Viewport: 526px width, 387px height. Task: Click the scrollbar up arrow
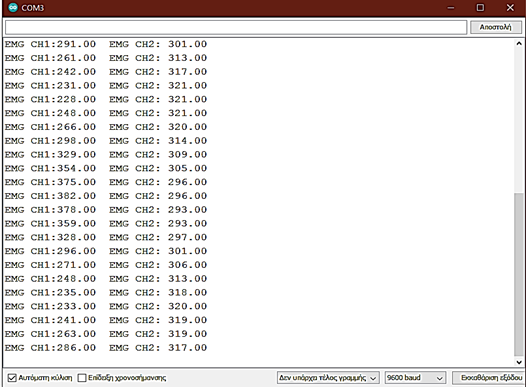point(519,44)
